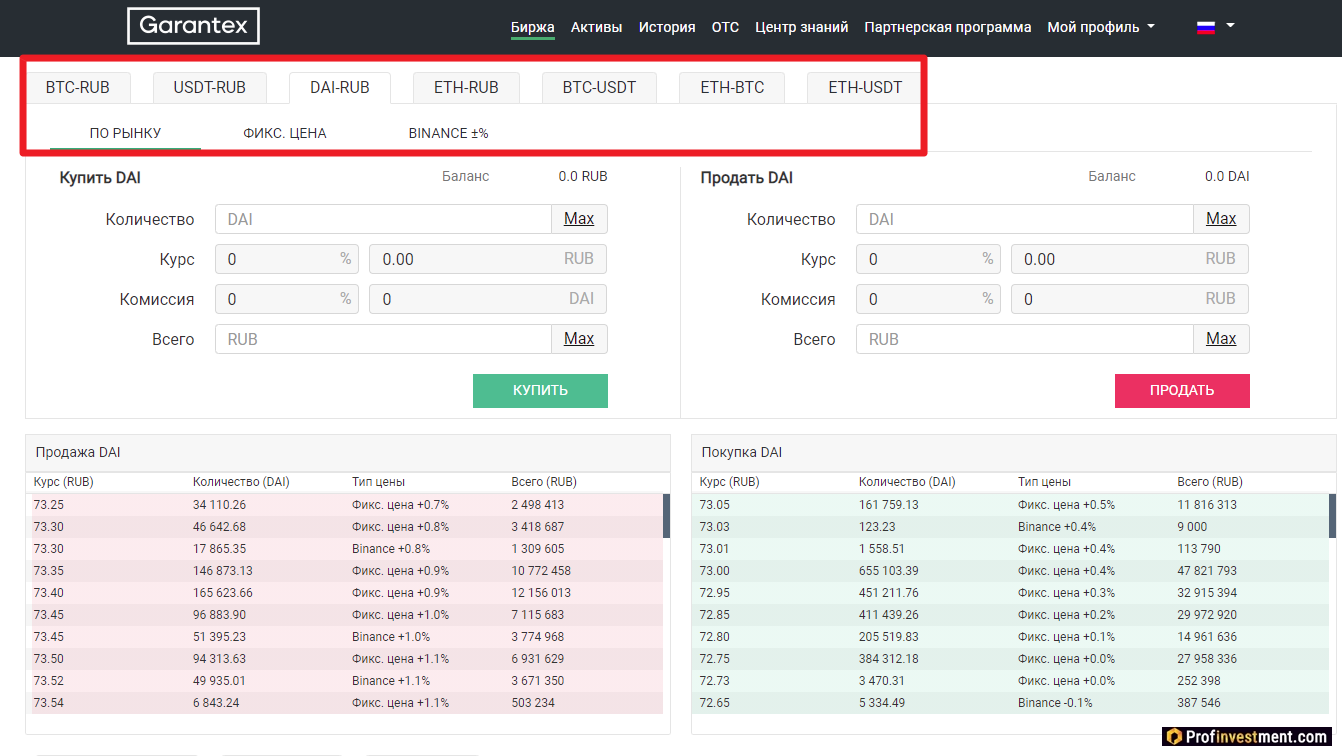The image size is (1342, 756).
Task: Switch to the ETH-USDT pair tab
Action: (x=865, y=87)
